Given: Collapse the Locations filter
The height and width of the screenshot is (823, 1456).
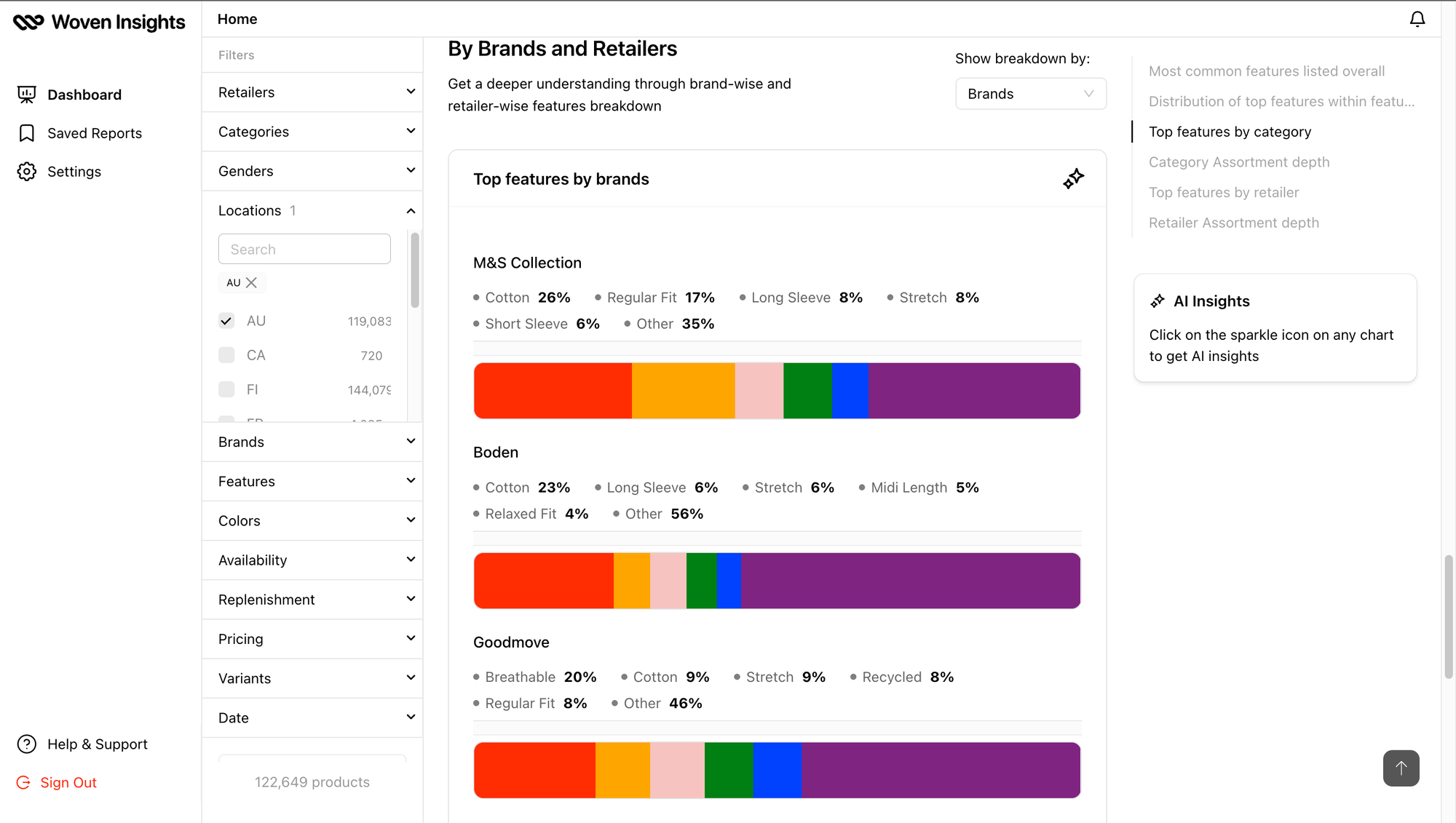Looking at the screenshot, I should 312,210.
